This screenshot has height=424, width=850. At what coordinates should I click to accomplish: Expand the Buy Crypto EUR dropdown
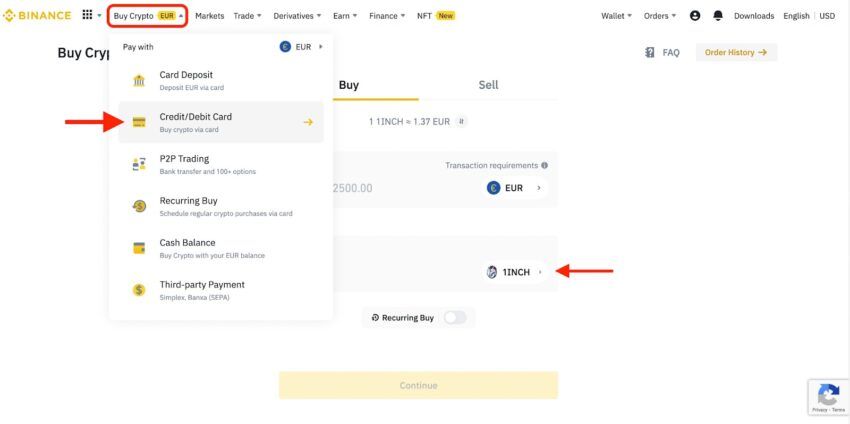click(148, 16)
